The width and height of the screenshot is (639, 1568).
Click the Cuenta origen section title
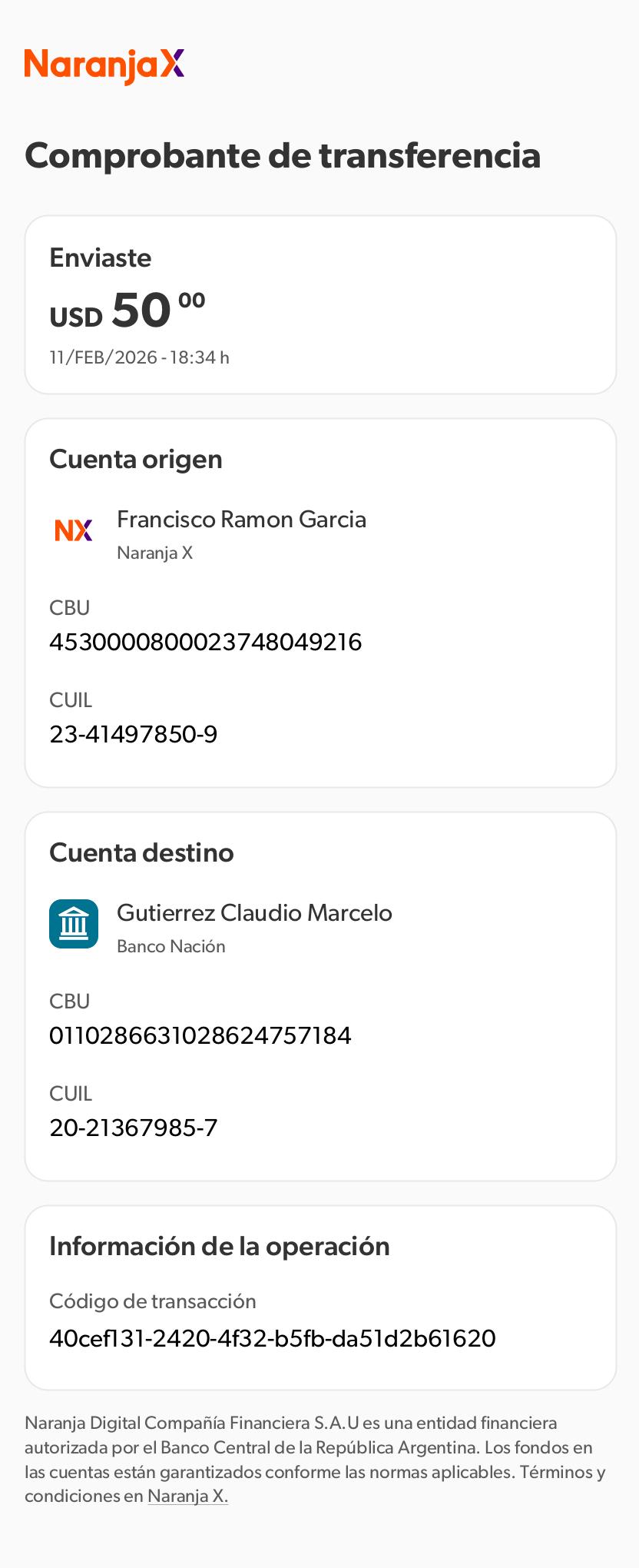click(x=136, y=459)
